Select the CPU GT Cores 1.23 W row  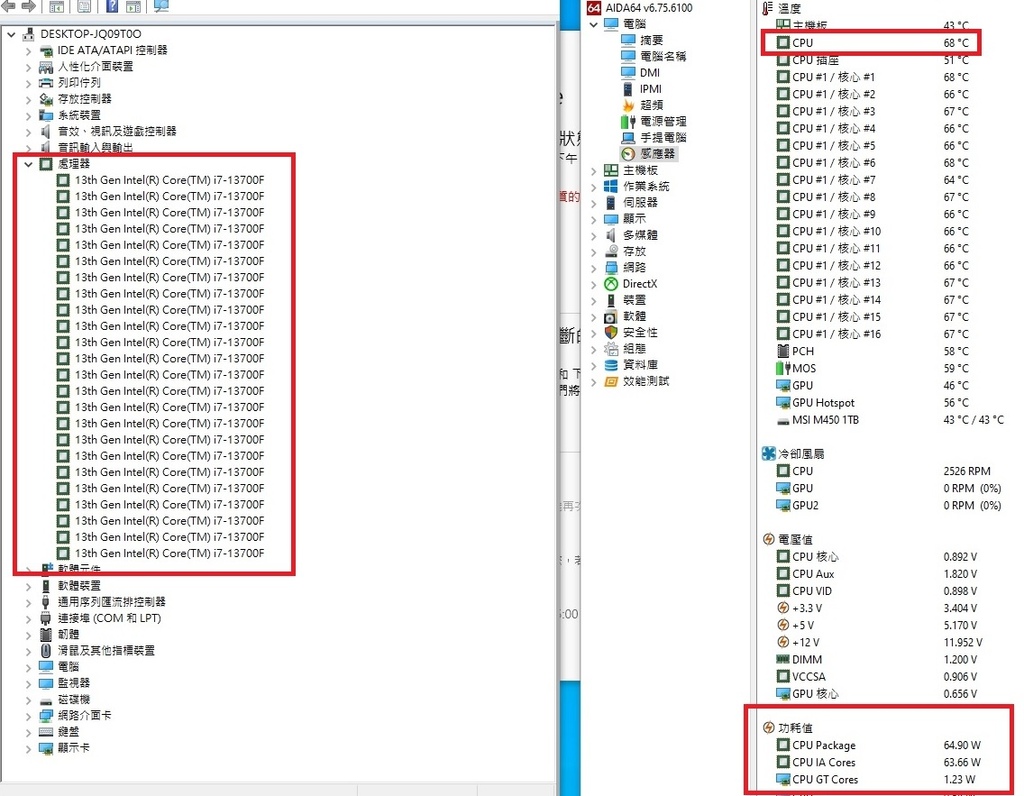pos(878,780)
